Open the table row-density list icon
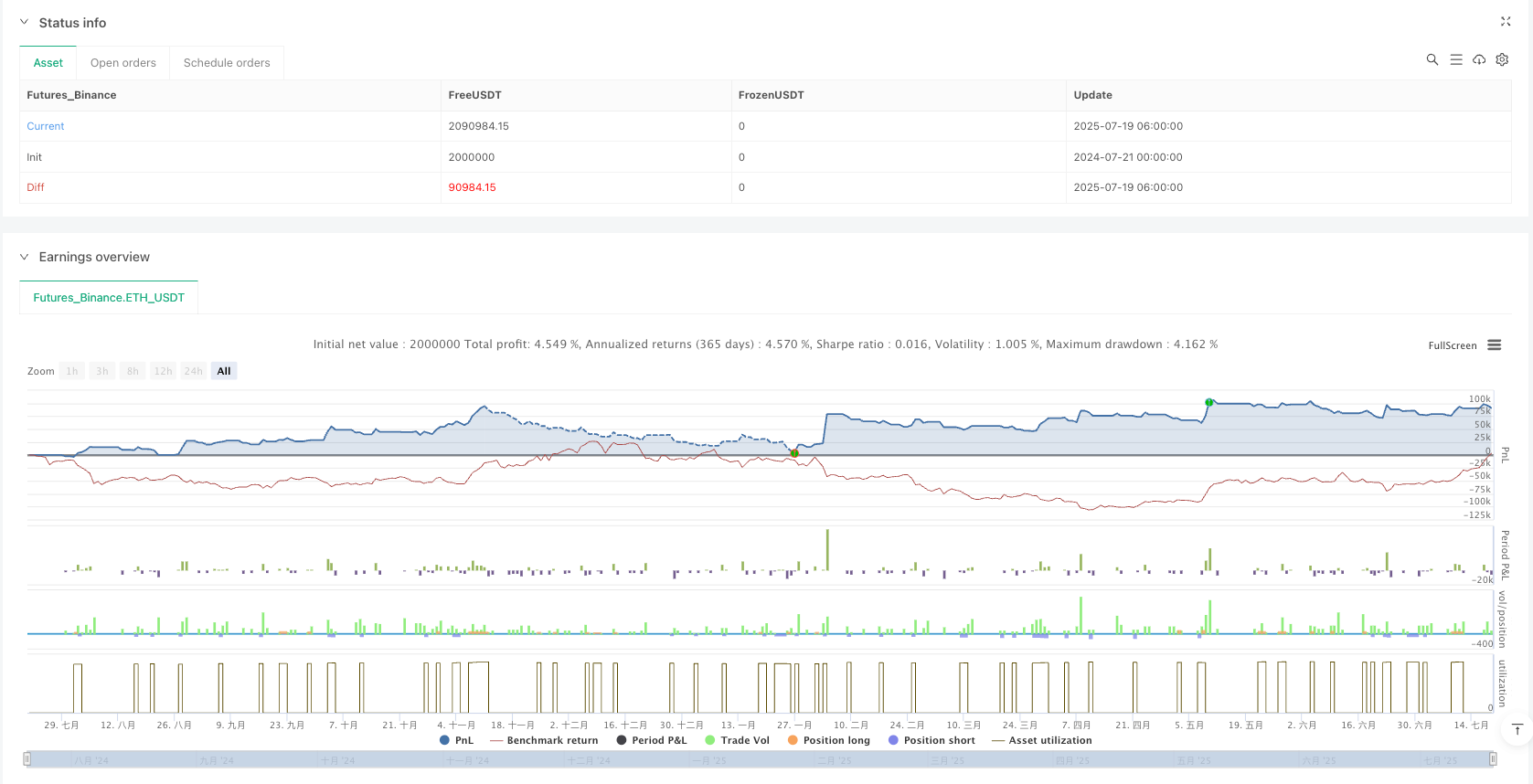Viewport: 1533px width, 784px height. [x=1456, y=59]
